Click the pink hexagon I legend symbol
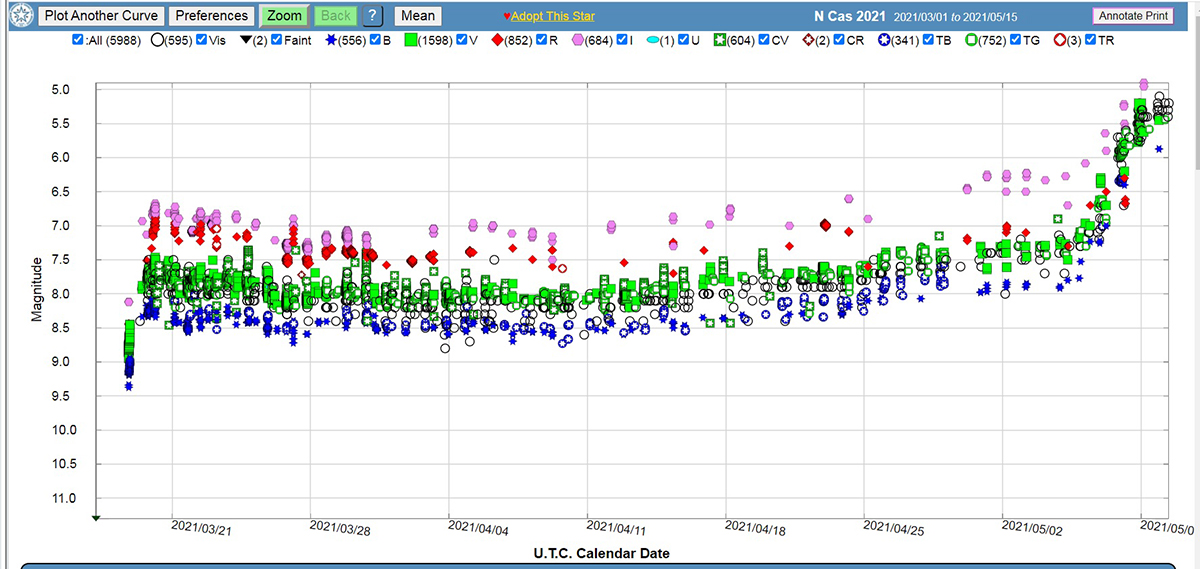This screenshot has height=569, width=1200. pyautogui.click(x=579, y=41)
